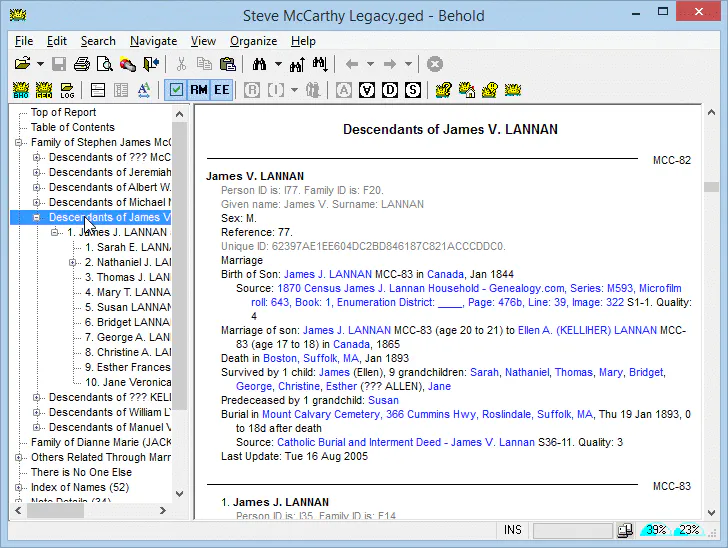The image size is (728, 548).
Task: Click the Find Previous binoculars up-arrow icon
Action: (x=298, y=64)
